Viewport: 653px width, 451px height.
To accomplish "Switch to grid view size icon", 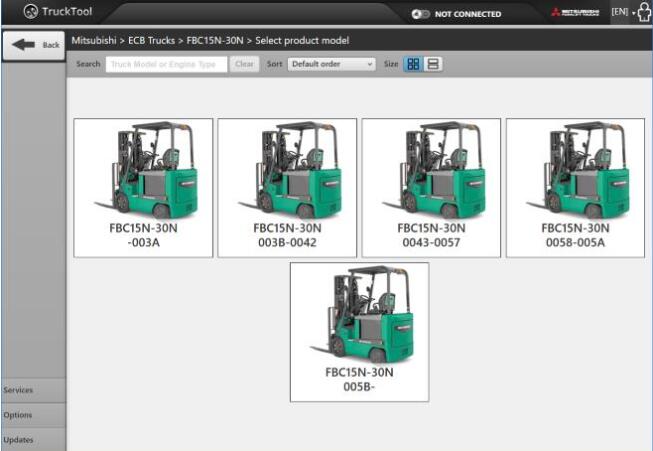I will [x=413, y=64].
